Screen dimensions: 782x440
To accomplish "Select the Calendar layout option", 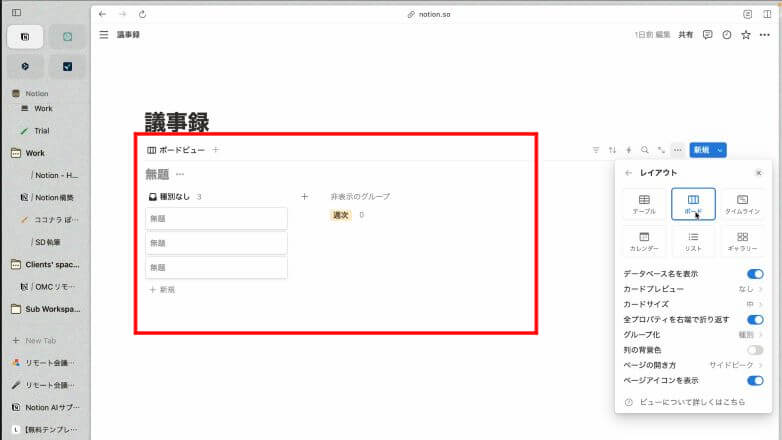I will [644, 241].
